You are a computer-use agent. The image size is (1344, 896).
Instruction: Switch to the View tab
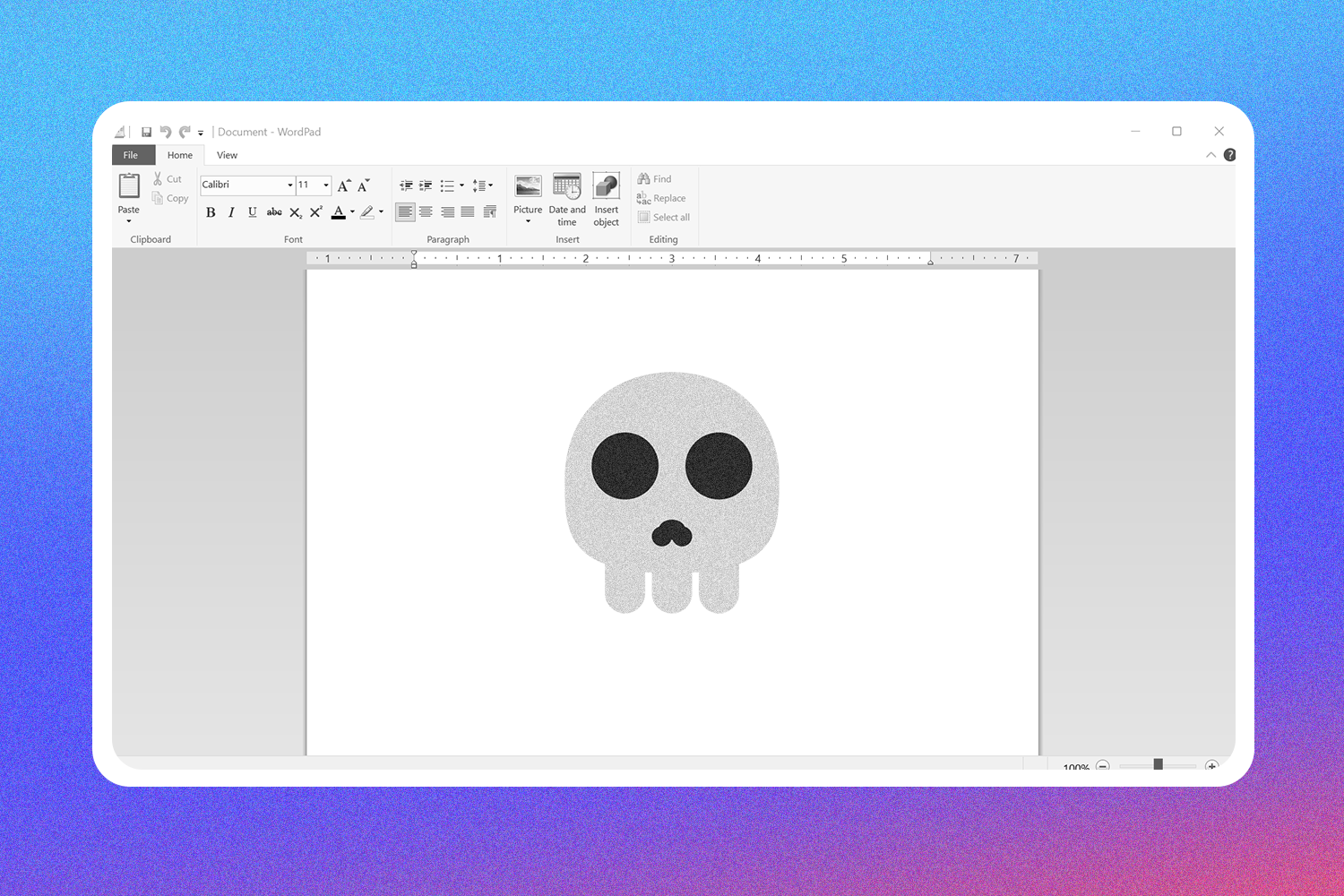[x=227, y=155]
